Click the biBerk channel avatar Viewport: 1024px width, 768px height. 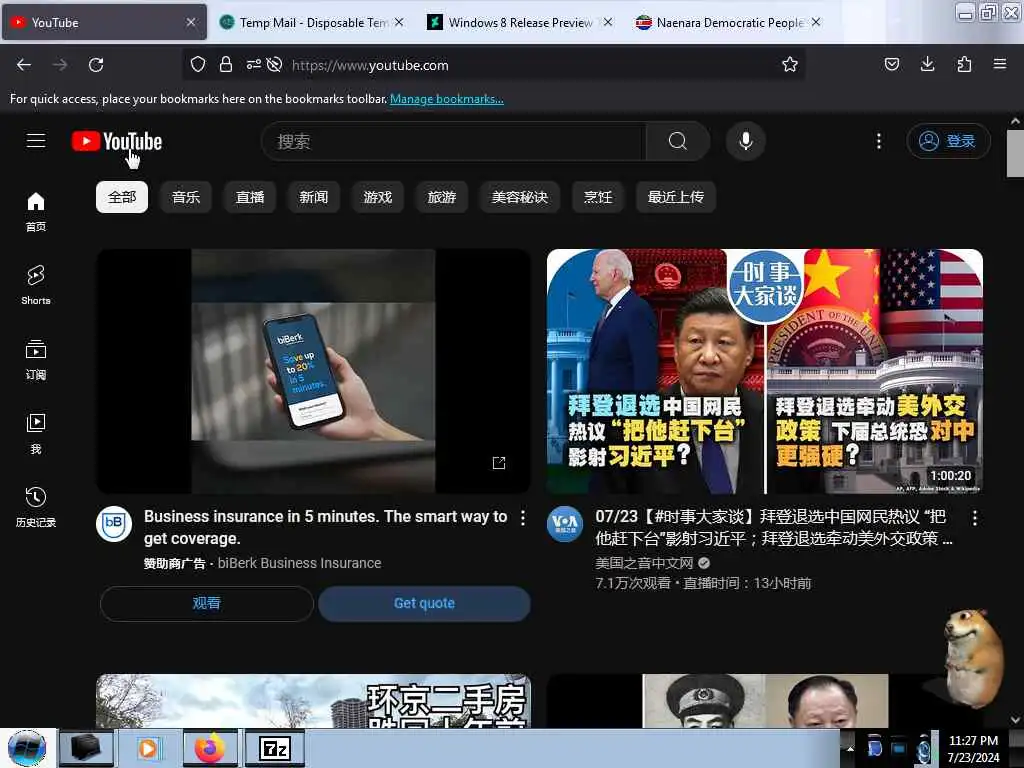coord(114,524)
